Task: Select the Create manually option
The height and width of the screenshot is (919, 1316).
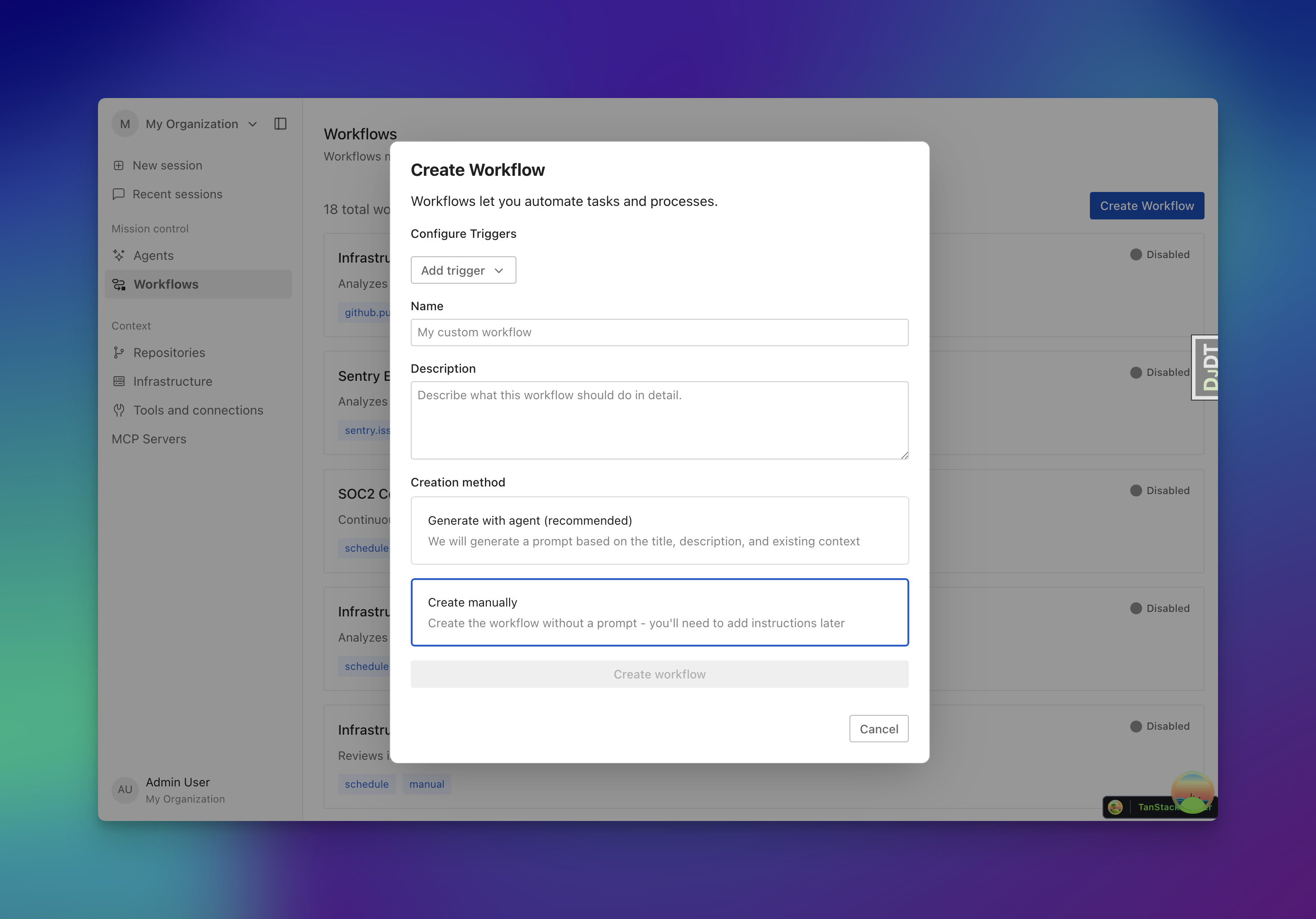Action: (x=659, y=612)
